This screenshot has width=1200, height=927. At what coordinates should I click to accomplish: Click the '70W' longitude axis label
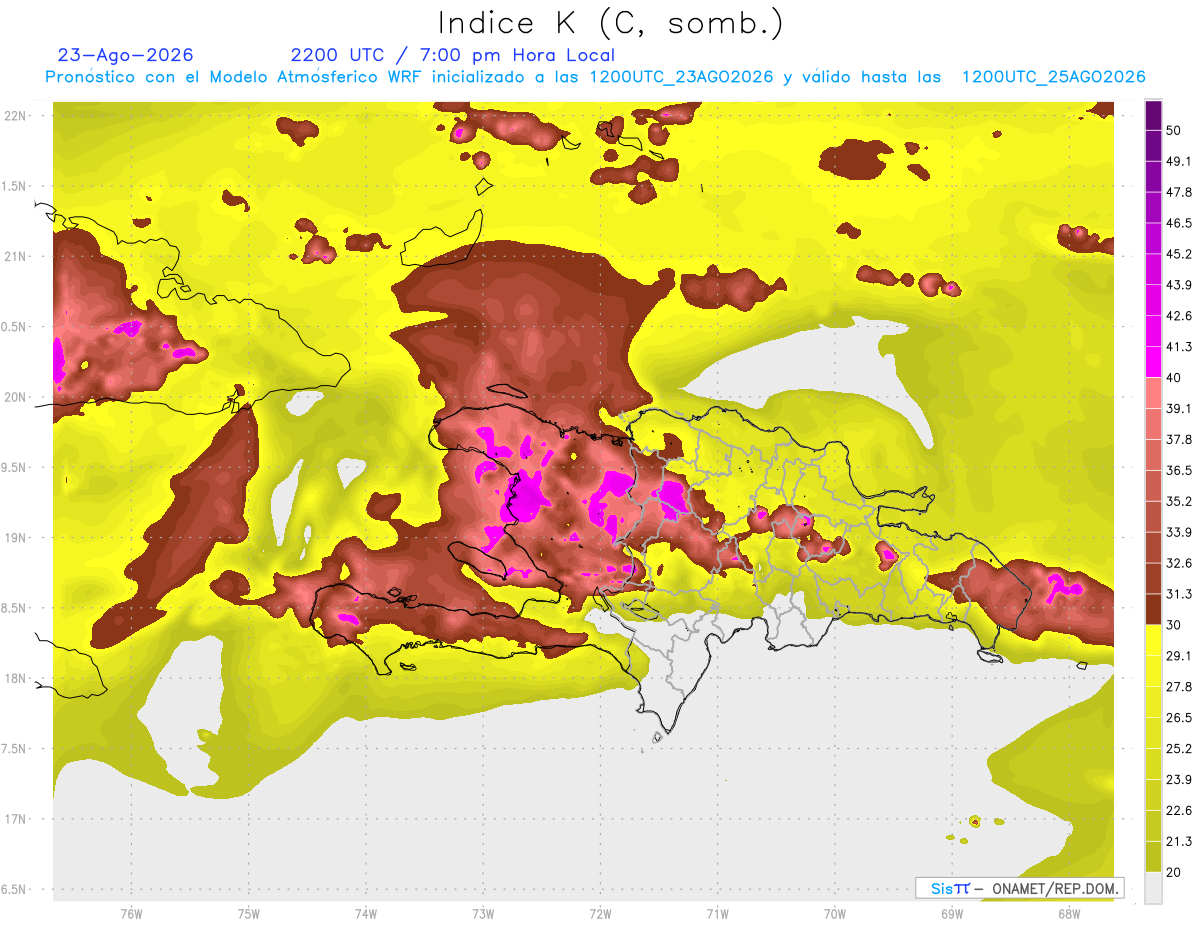(835, 914)
